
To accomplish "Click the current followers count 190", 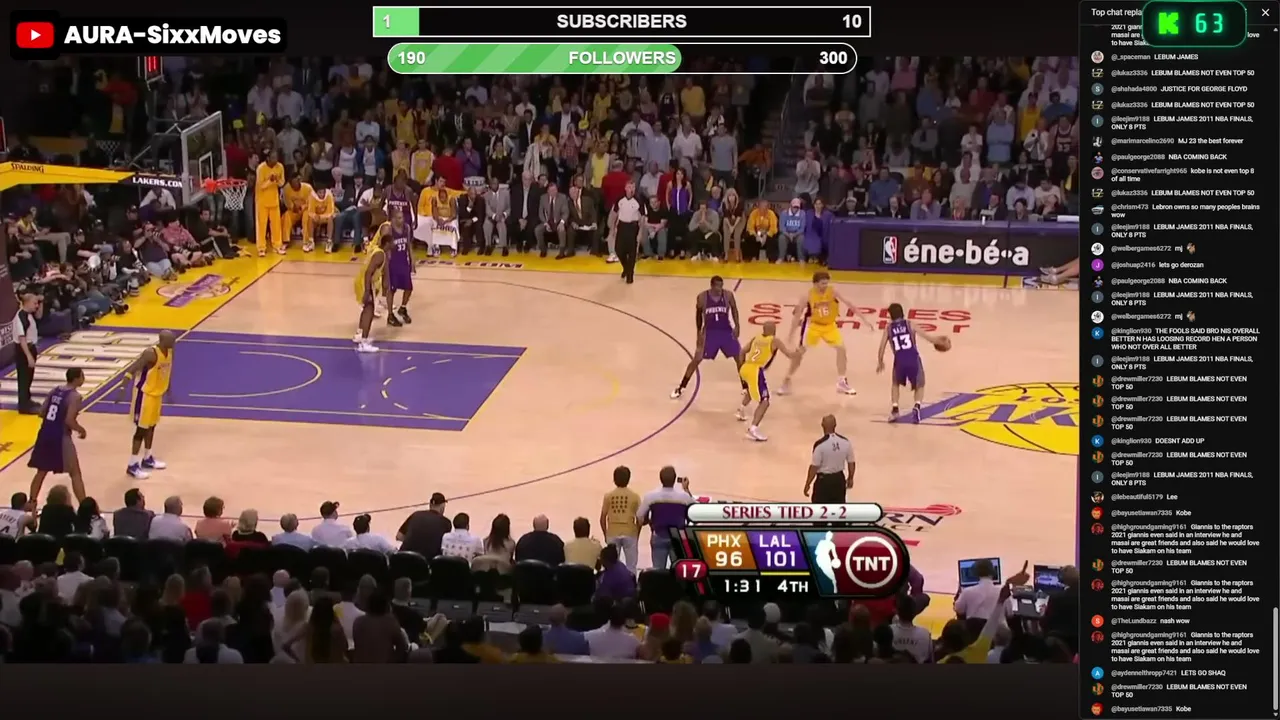I will click(411, 58).
